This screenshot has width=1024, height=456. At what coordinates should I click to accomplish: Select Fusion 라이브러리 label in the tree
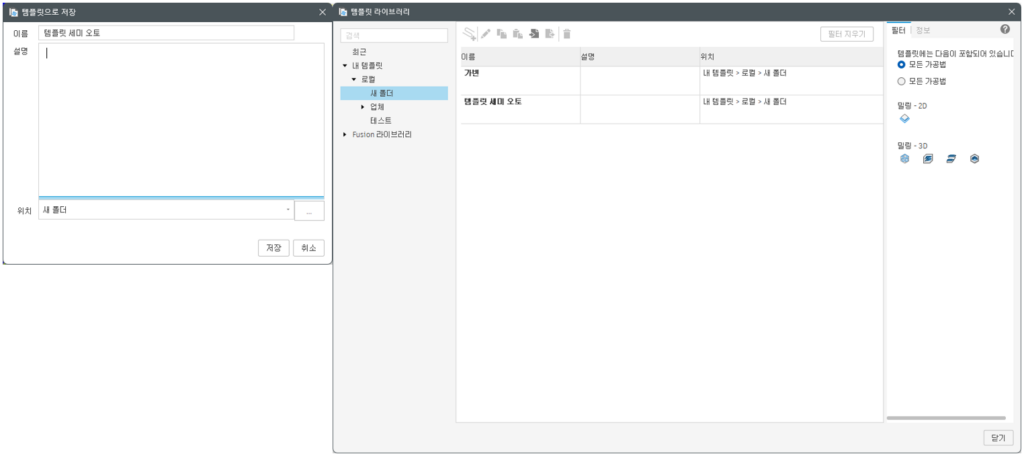click(x=382, y=135)
